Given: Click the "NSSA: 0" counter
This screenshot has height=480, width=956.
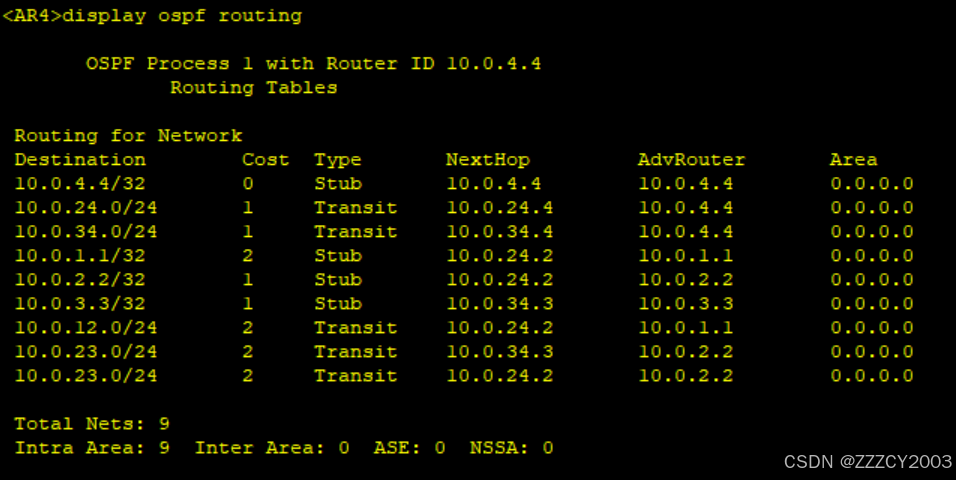Looking at the screenshot, I should [511, 448].
